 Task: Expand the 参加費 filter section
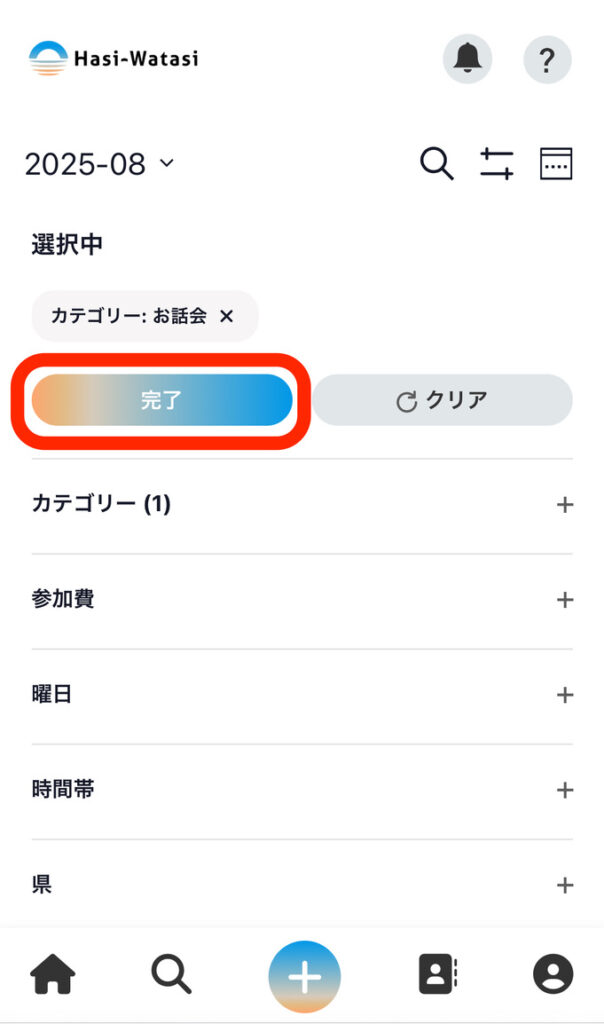(x=565, y=600)
